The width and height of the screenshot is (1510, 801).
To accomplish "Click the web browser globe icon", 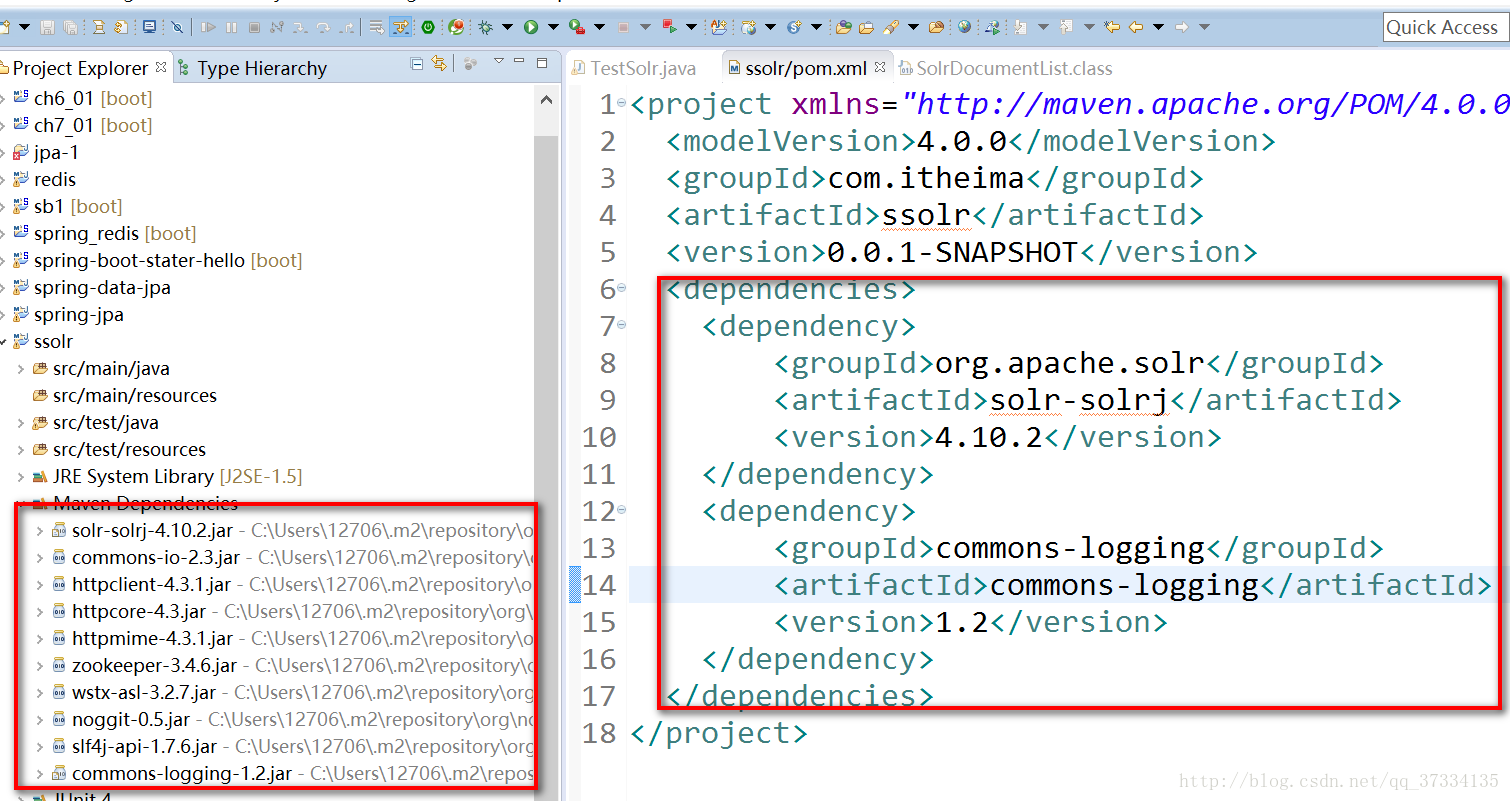I will tap(964, 27).
